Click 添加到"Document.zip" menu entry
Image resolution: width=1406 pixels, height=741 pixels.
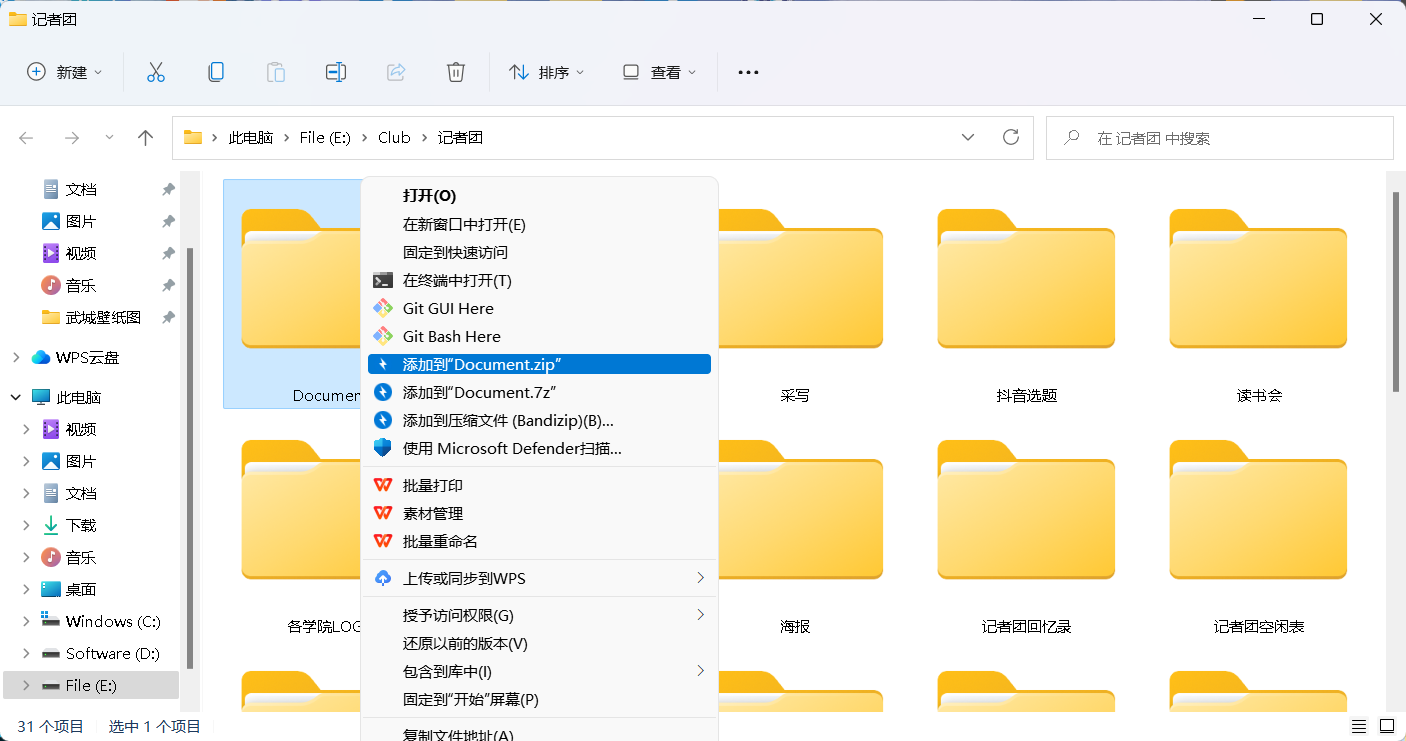(x=540, y=365)
